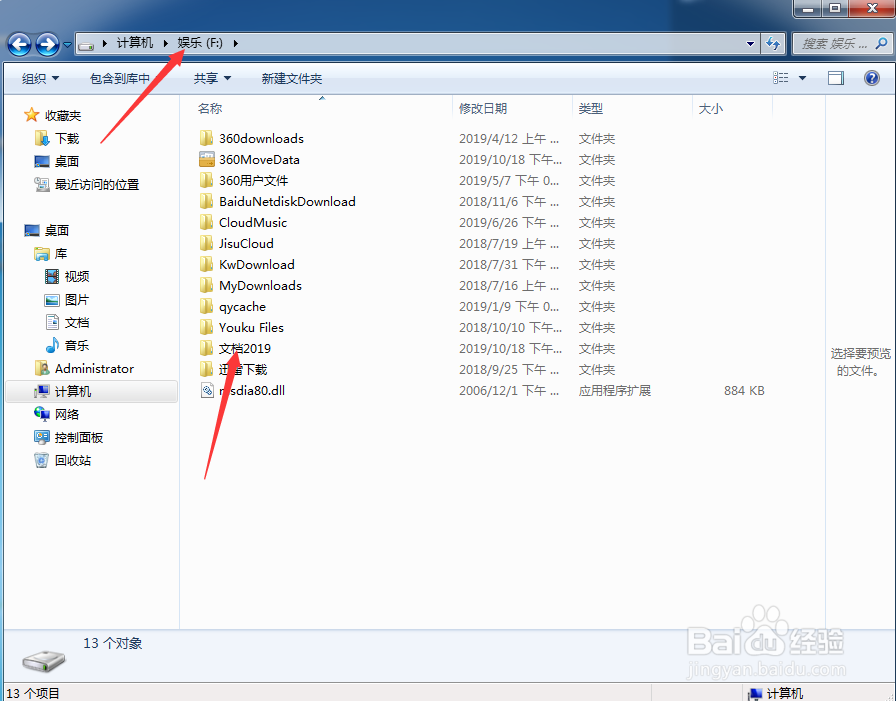Open the 文档 library
Viewport: 896px width, 701px height.
[77, 323]
